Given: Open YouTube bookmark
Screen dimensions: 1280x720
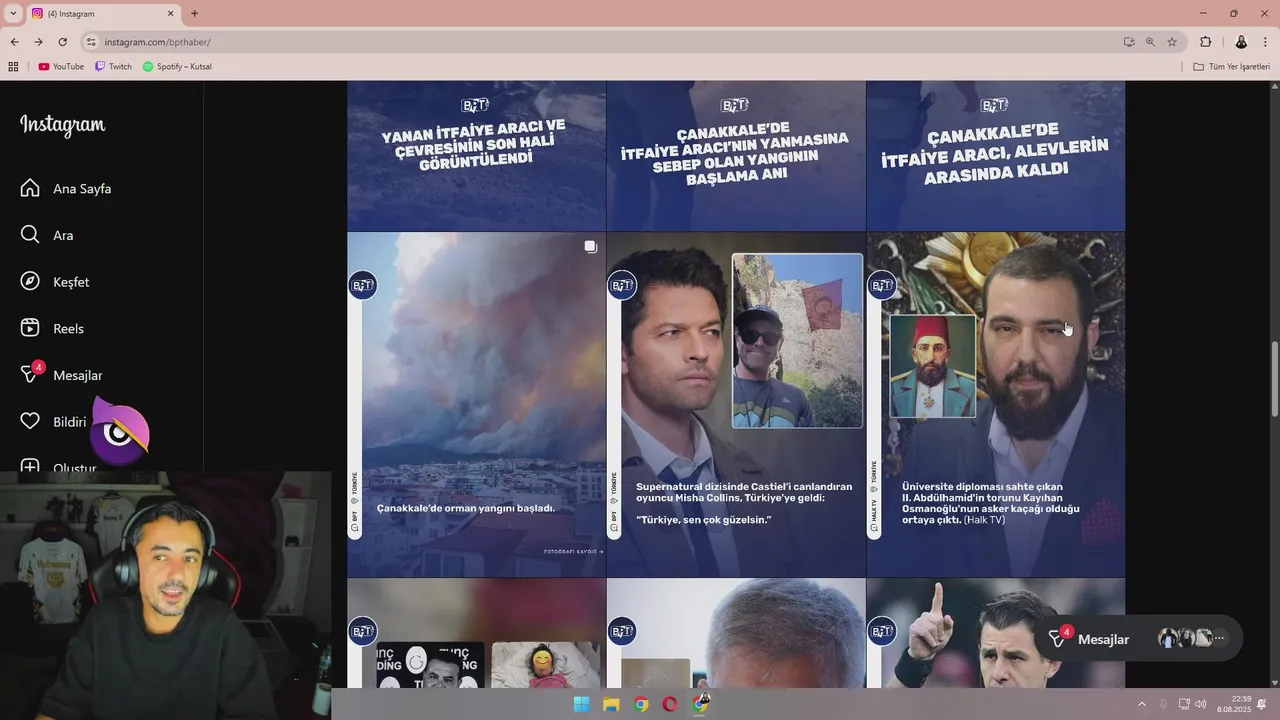Looking at the screenshot, I should click(x=61, y=67).
